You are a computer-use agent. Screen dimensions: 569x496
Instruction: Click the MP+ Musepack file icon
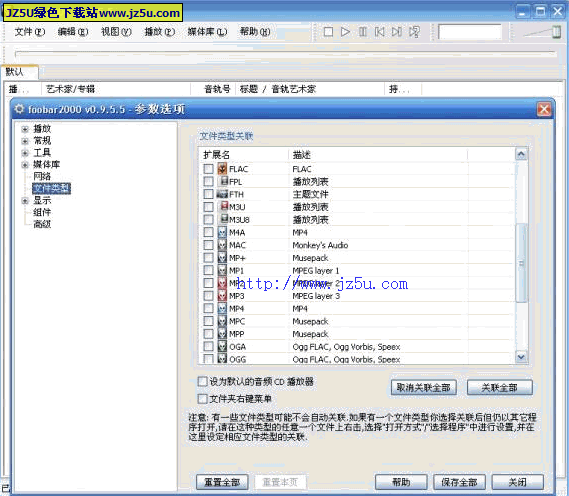222,258
